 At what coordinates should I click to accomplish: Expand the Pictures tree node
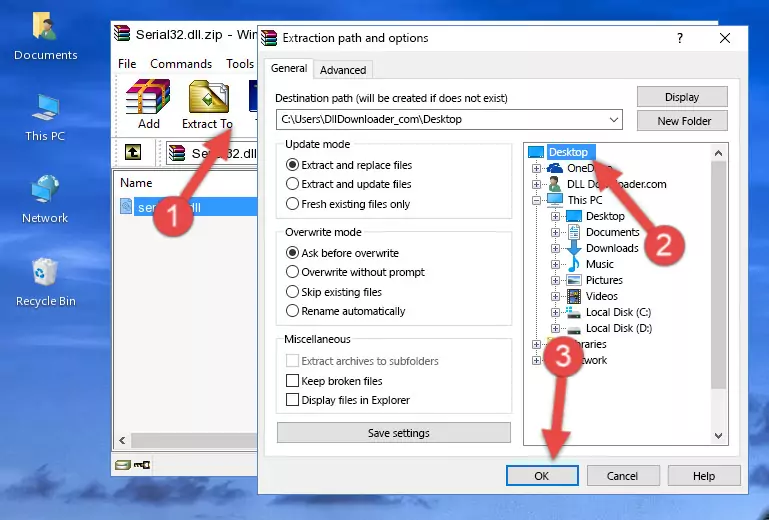pyautogui.click(x=555, y=281)
